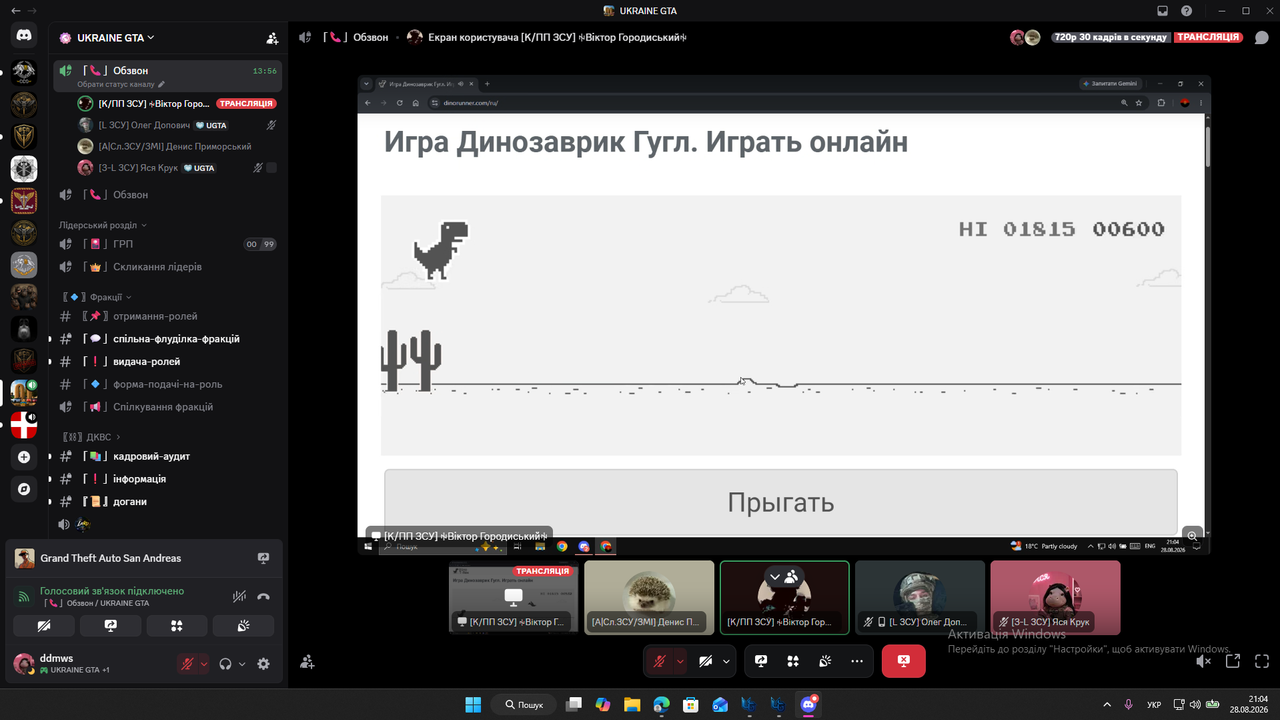Viewport: 1280px width, 720px height.
Task: Open the inbox icon in title bar
Action: [1163, 10]
